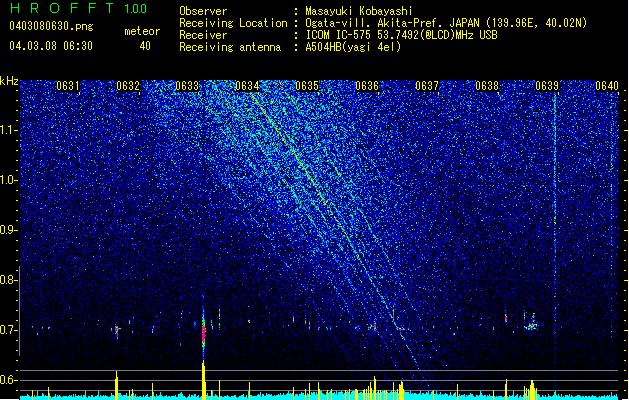
Task: Click the 0640 time marker
Action: click(x=607, y=86)
